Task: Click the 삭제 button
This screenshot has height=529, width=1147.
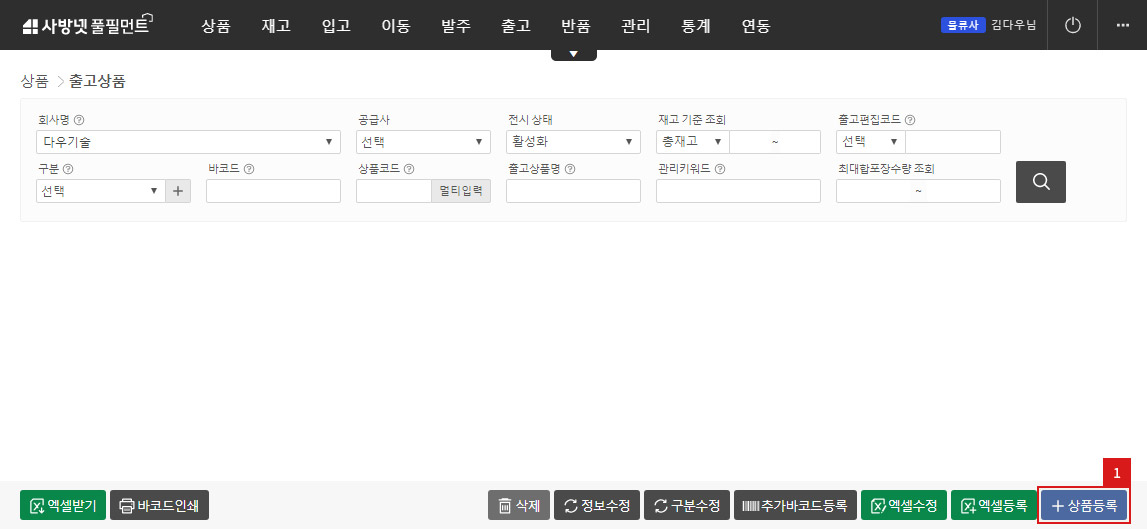Action: tap(519, 505)
